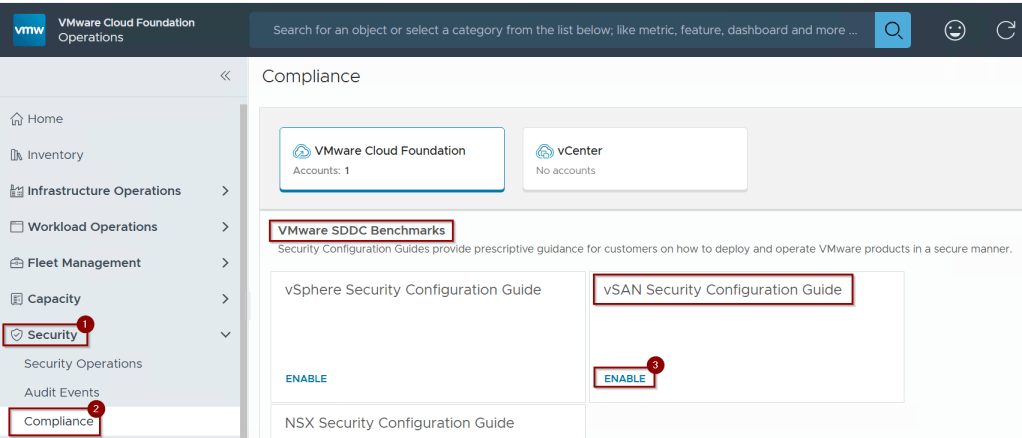
Task: Select the VMware Cloud Foundation account card
Action: point(392,159)
